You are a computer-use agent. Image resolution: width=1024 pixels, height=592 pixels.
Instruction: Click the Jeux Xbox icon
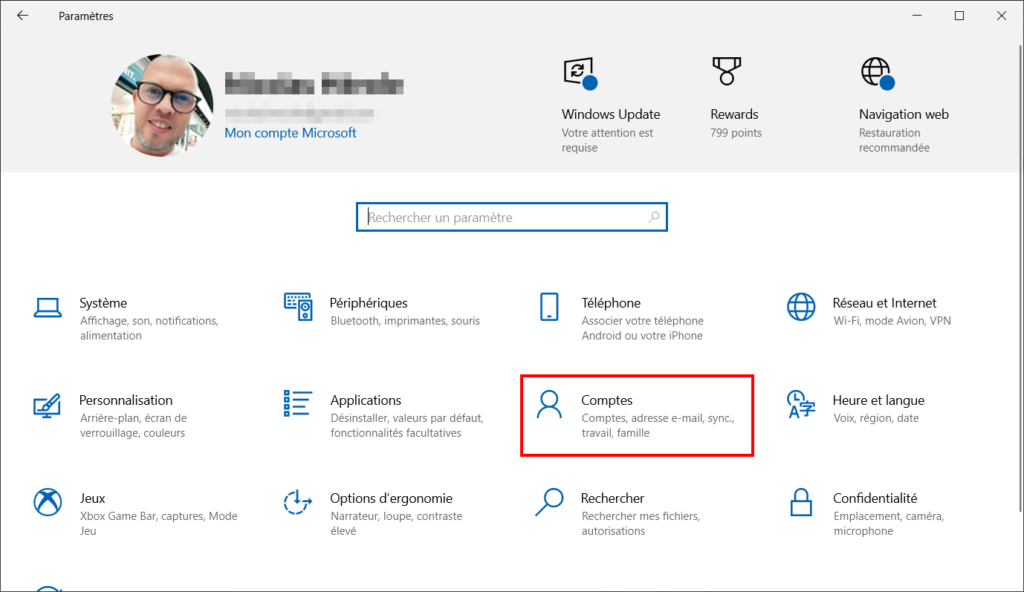coord(48,502)
